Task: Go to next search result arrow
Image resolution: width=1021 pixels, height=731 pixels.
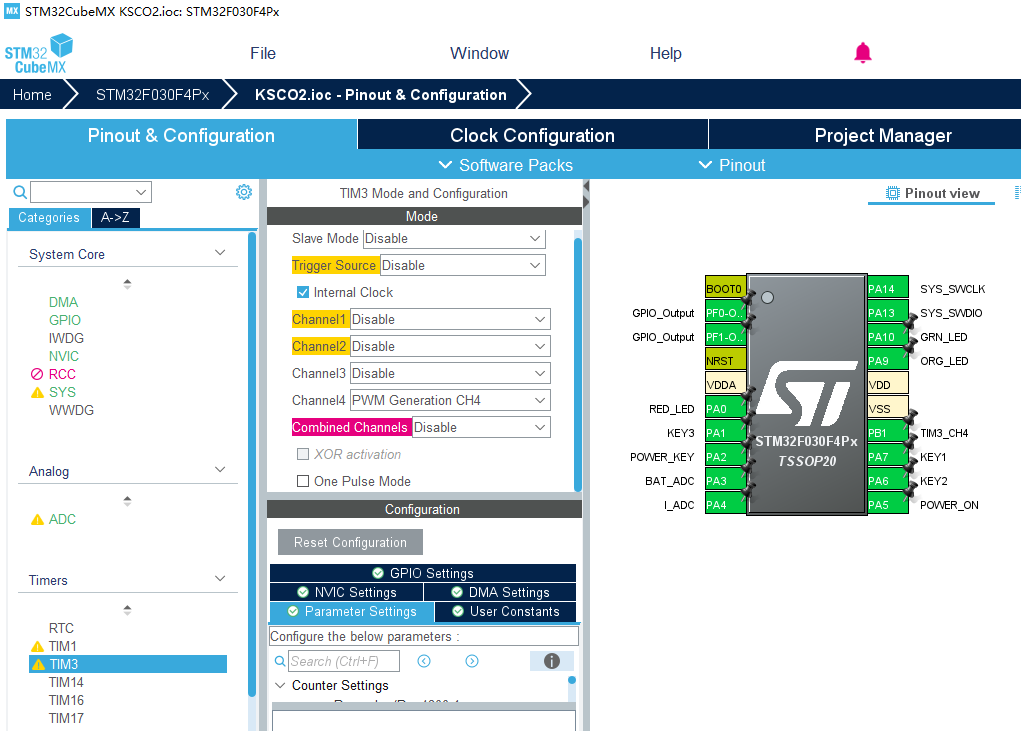Action: pos(472,661)
